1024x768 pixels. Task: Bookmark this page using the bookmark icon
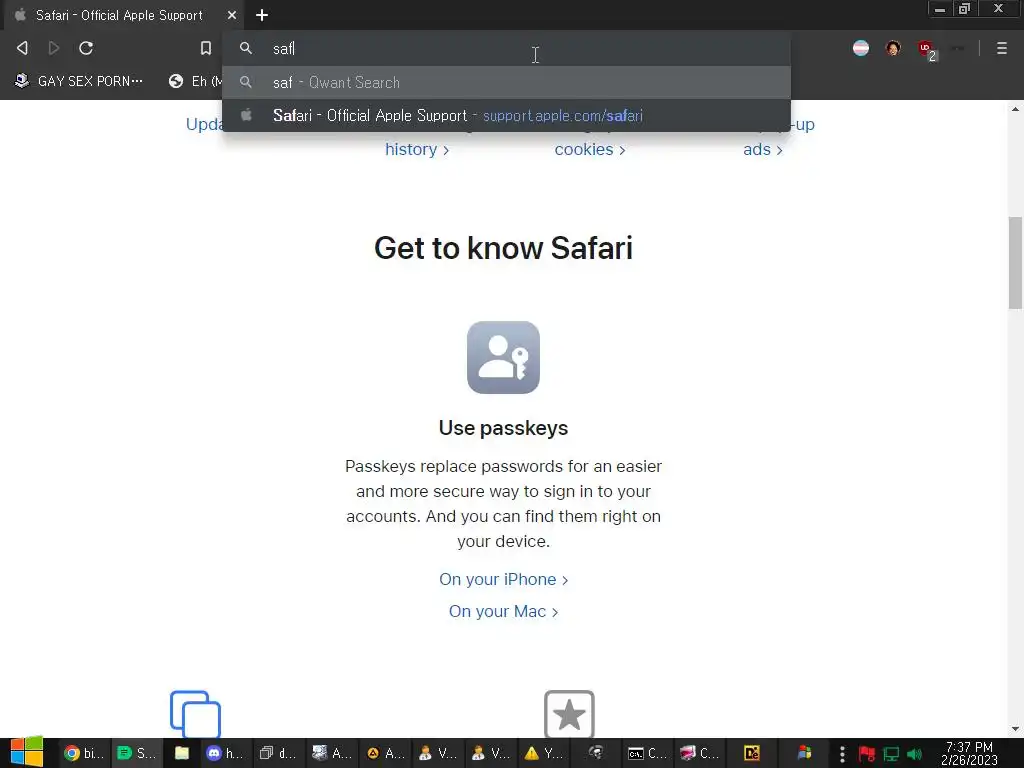point(206,48)
